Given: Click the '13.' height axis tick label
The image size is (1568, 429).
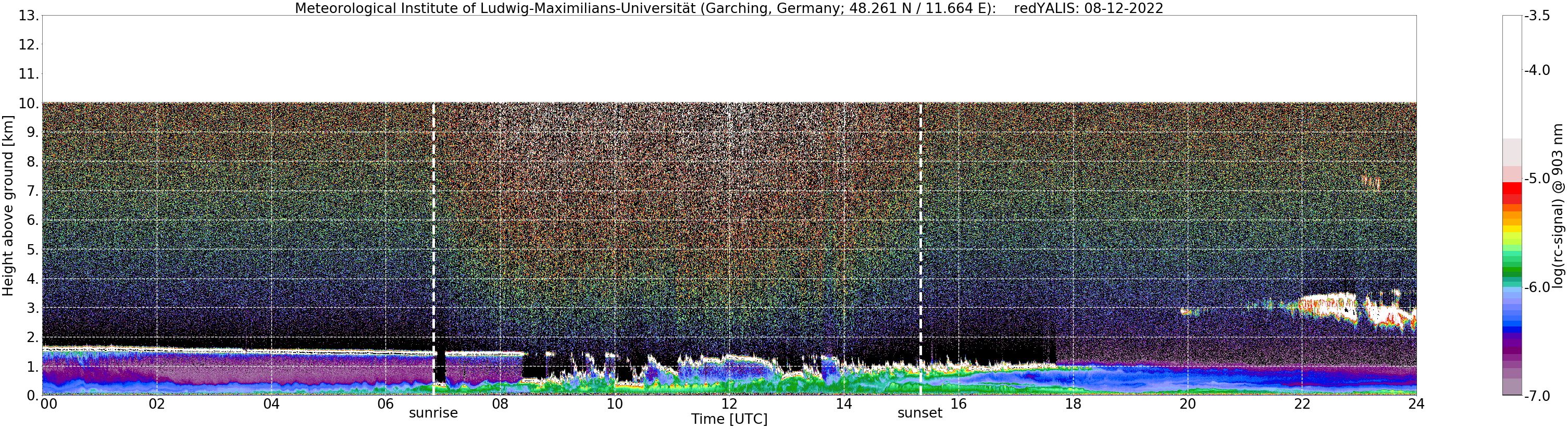Looking at the screenshot, I should tap(29, 16).
